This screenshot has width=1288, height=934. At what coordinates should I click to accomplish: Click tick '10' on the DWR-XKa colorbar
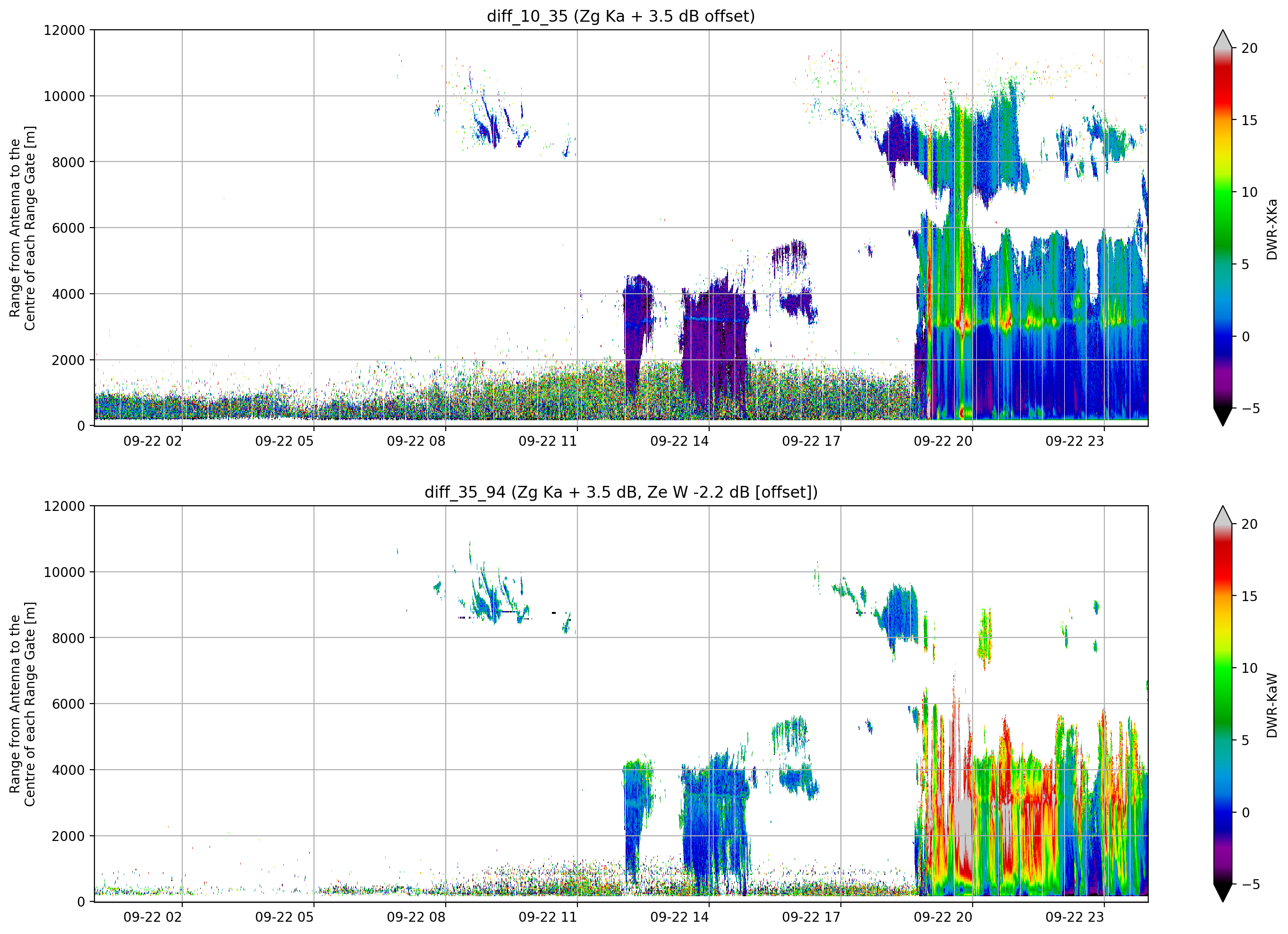tap(1249, 192)
